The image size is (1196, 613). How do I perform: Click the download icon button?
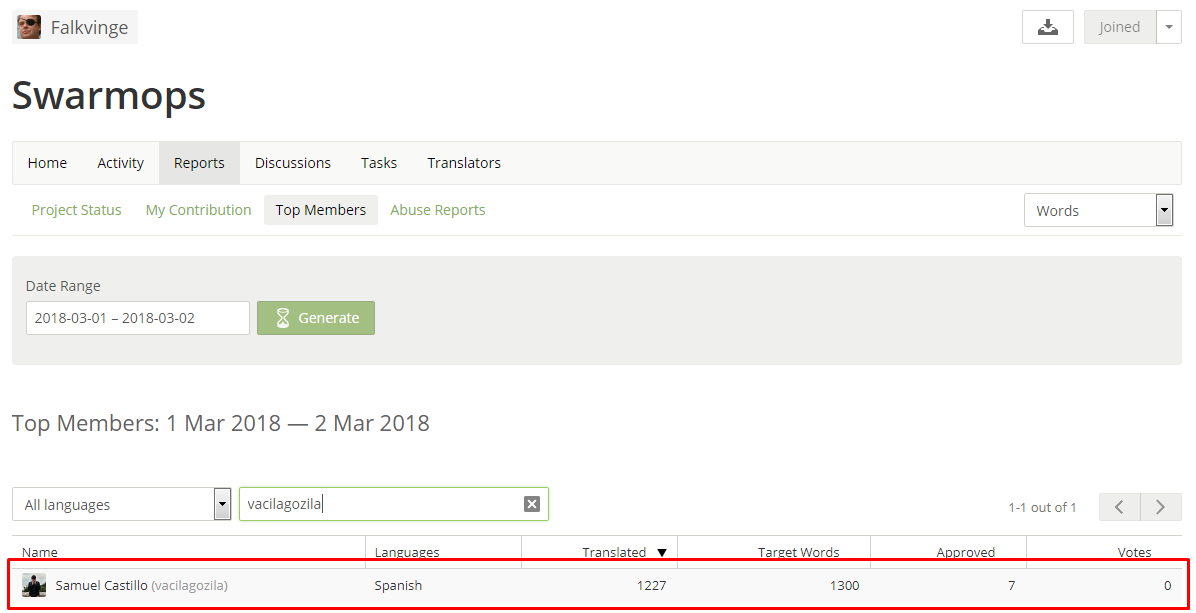pyautogui.click(x=1048, y=27)
